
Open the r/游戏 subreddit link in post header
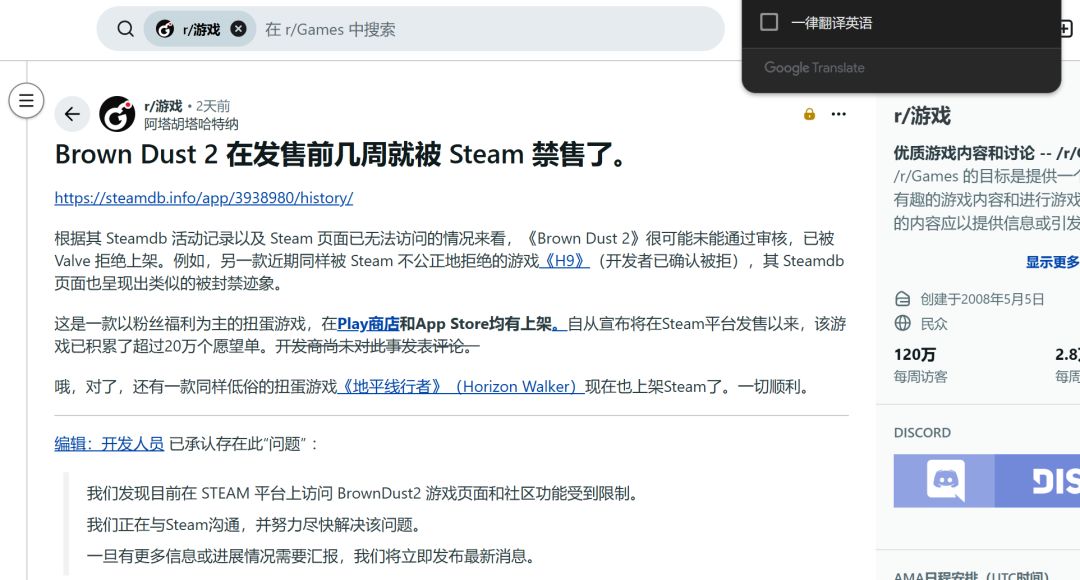[163, 106]
